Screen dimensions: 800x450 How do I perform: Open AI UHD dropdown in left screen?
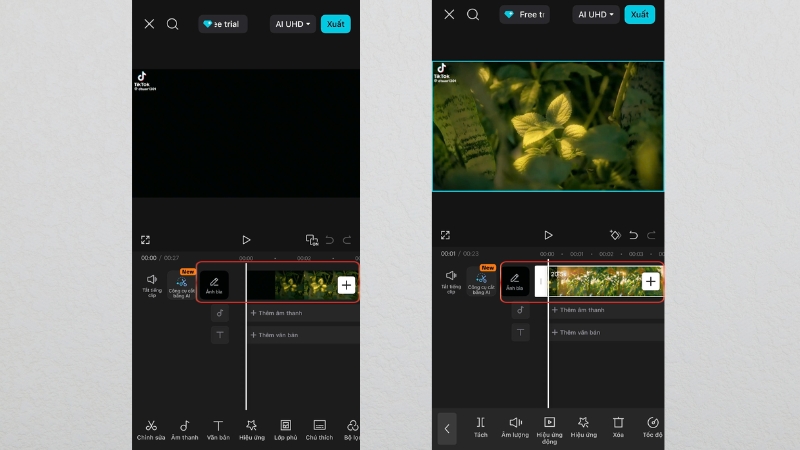click(x=292, y=24)
